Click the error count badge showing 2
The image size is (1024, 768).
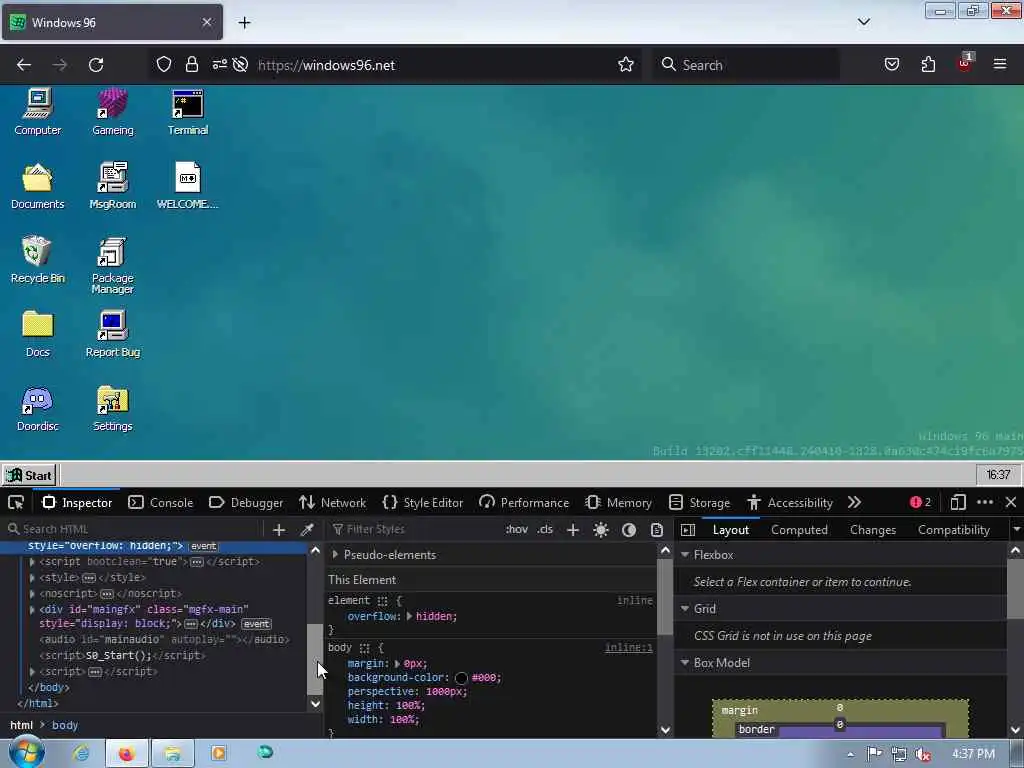click(920, 502)
